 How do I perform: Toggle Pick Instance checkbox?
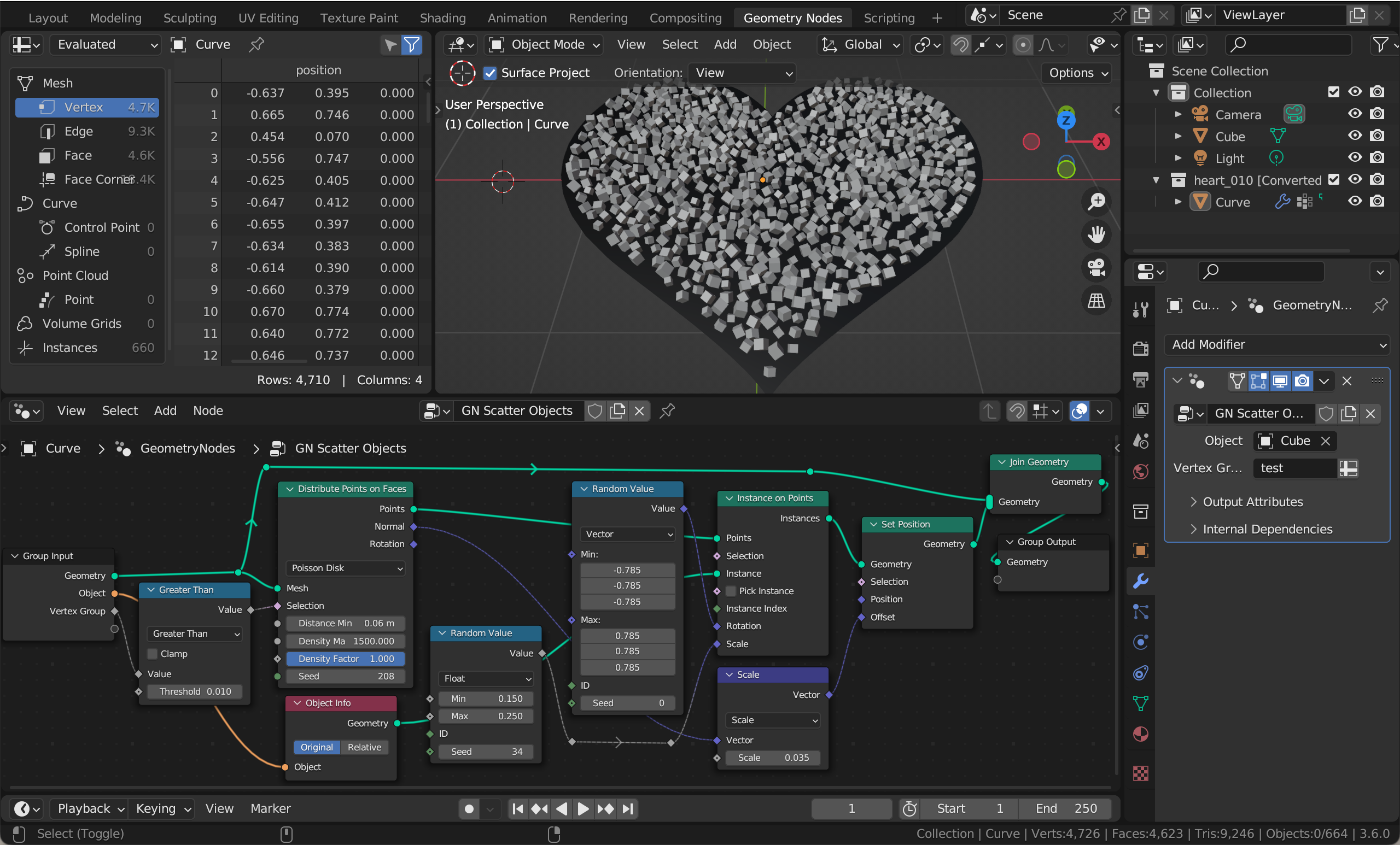point(731,591)
